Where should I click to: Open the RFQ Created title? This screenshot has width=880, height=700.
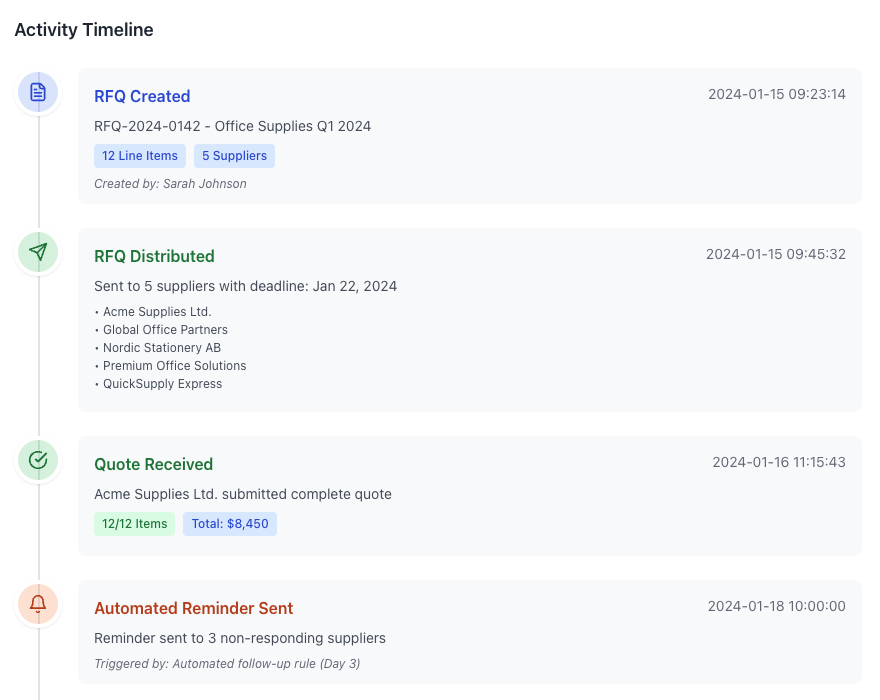point(142,97)
